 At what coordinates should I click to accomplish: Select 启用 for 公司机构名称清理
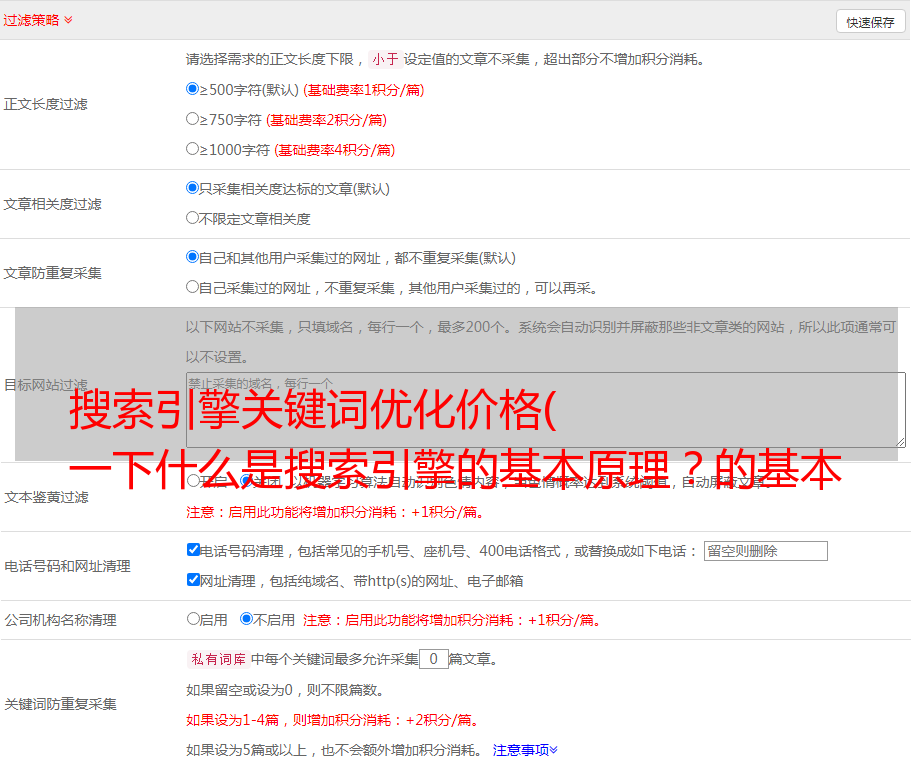point(193,618)
